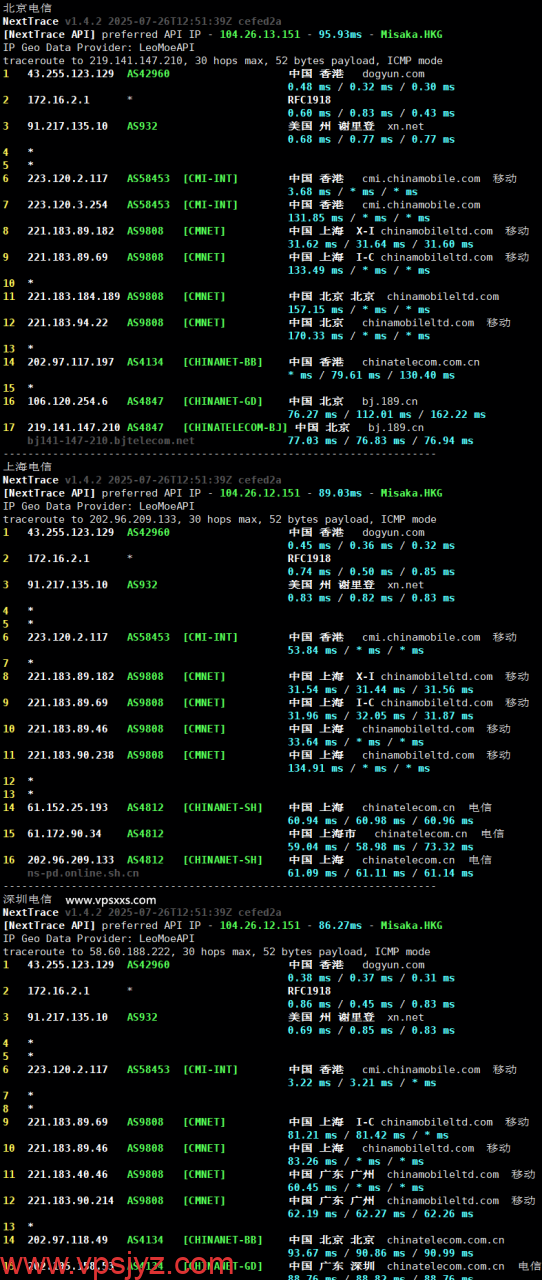Click the '北京电信' section header
This screenshot has width=542, height=1280.
(27, 7)
